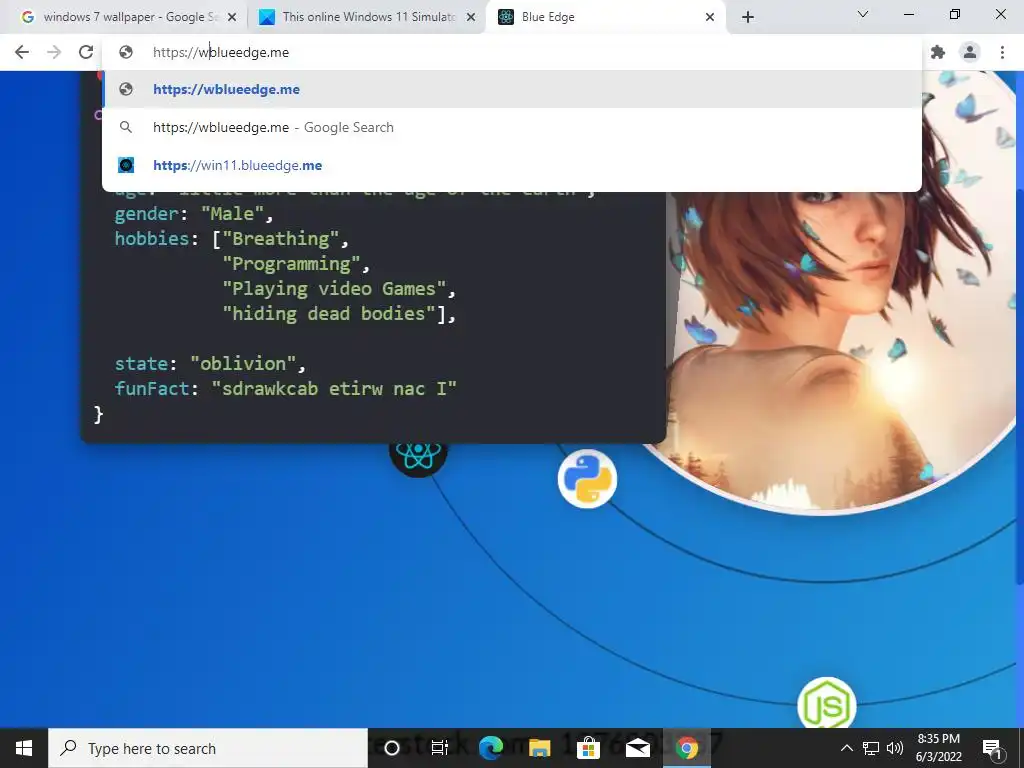Open the tab search chevron dropdown
The image size is (1024, 768).
[x=863, y=14]
